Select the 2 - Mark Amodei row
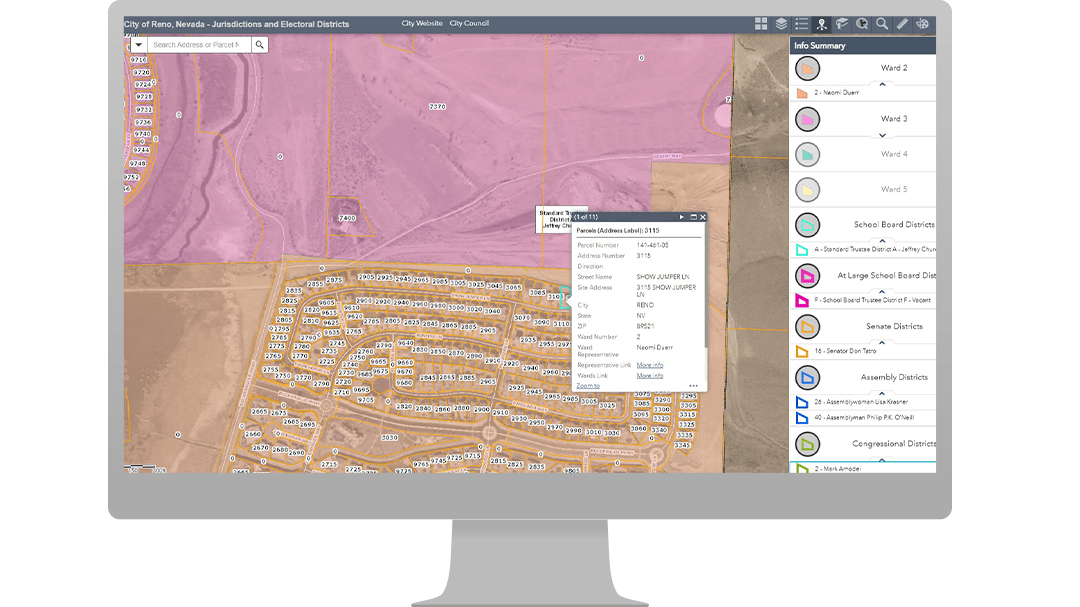The height and width of the screenshot is (607, 1080). click(863, 469)
